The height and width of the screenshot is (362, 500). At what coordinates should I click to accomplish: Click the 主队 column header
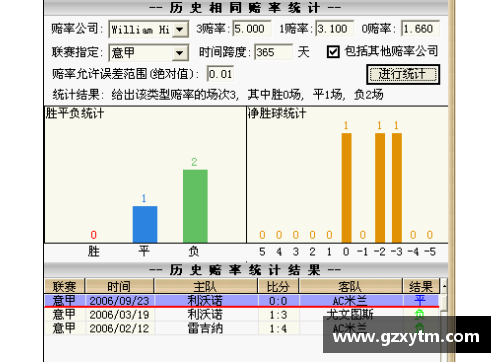tap(206, 286)
